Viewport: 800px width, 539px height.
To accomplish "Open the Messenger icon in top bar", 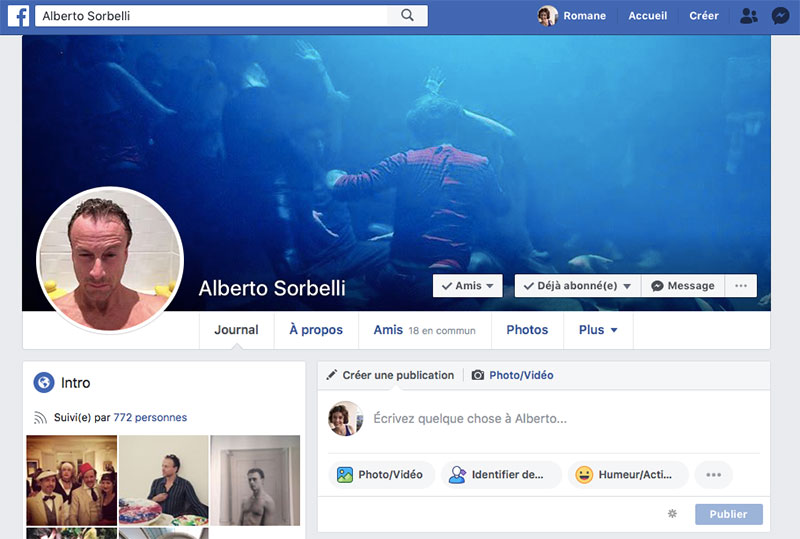I will (781, 16).
